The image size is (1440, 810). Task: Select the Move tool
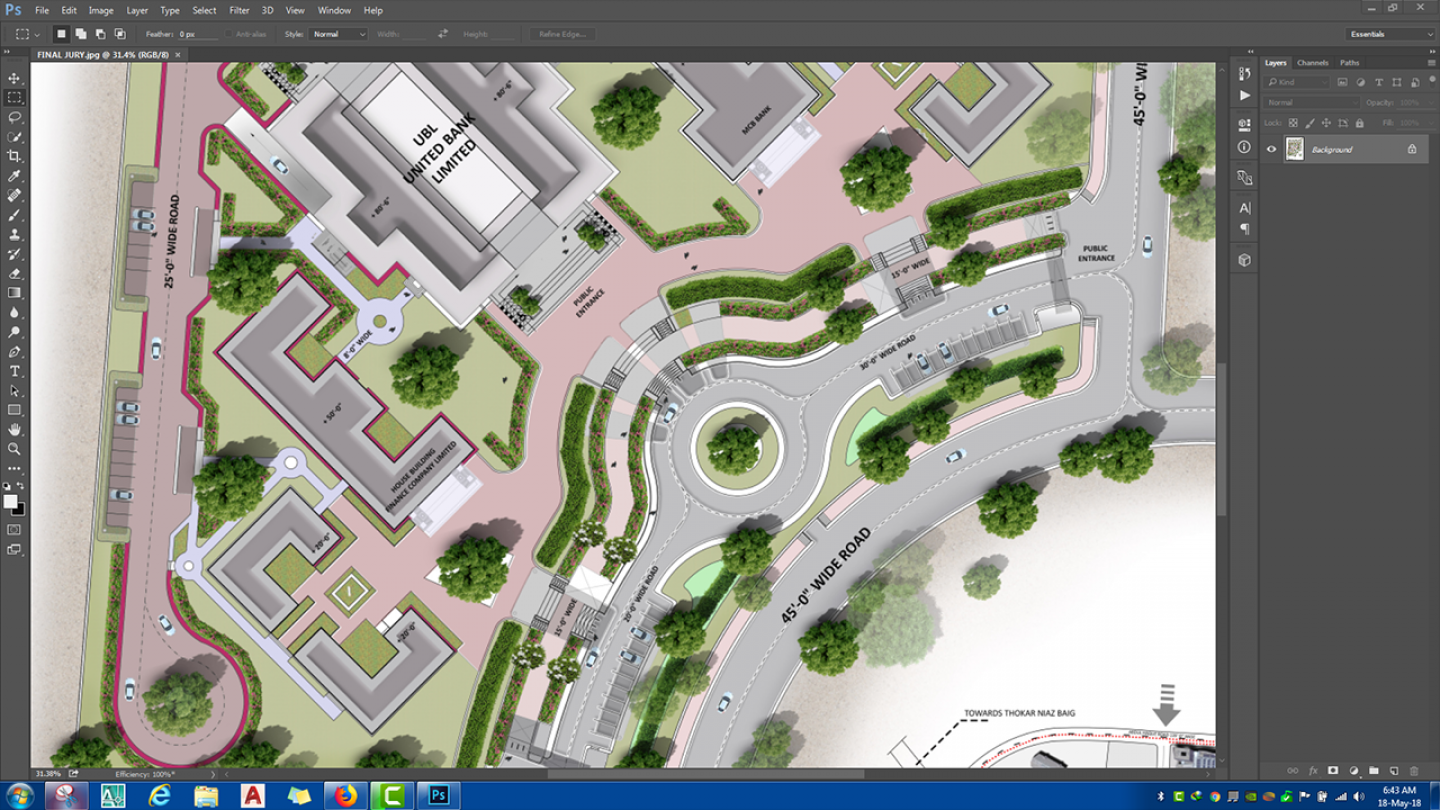point(14,78)
